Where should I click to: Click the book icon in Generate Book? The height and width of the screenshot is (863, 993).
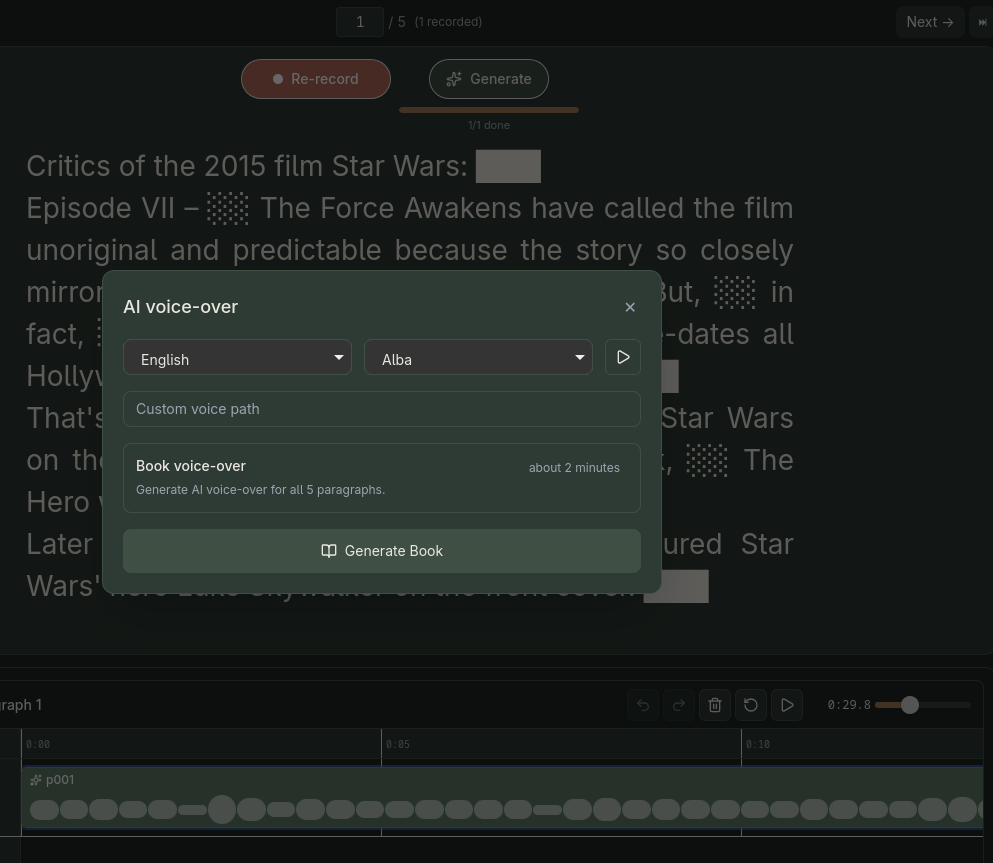pos(329,551)
